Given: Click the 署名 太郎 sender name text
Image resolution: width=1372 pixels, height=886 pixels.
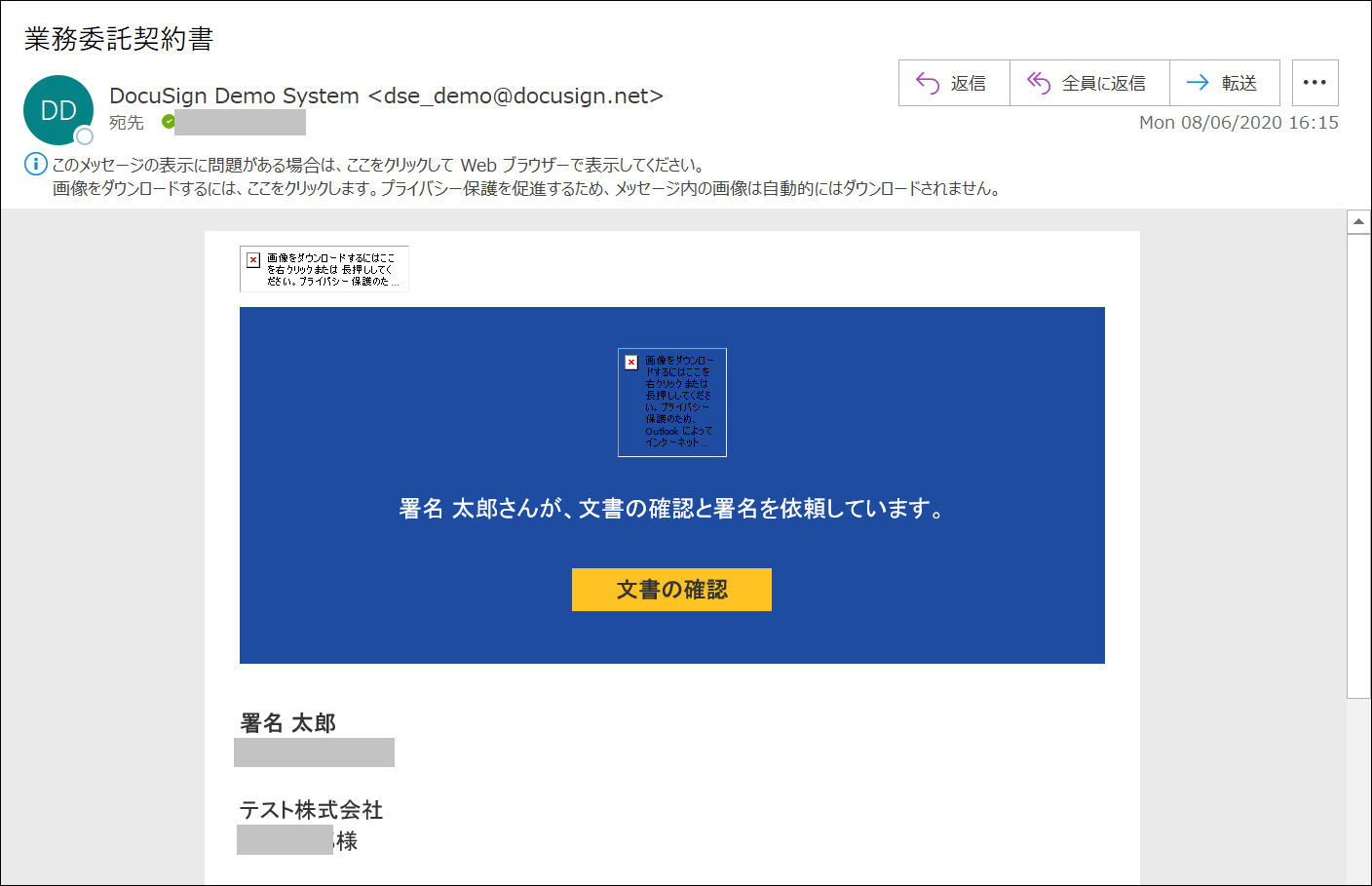Looking at the screenshot, I should [x=288, y=723].
